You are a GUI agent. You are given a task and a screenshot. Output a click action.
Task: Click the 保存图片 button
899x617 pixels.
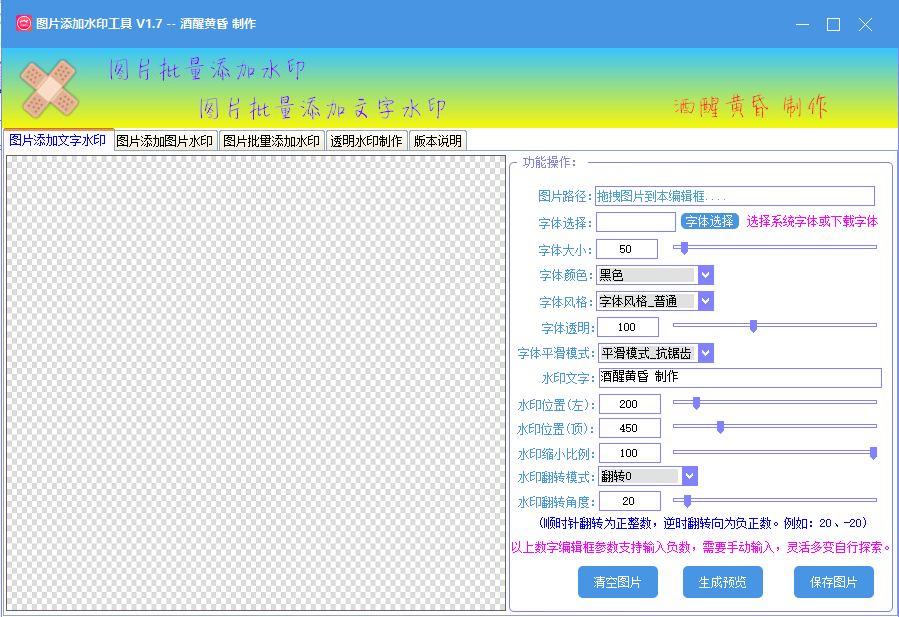[833, 582]
